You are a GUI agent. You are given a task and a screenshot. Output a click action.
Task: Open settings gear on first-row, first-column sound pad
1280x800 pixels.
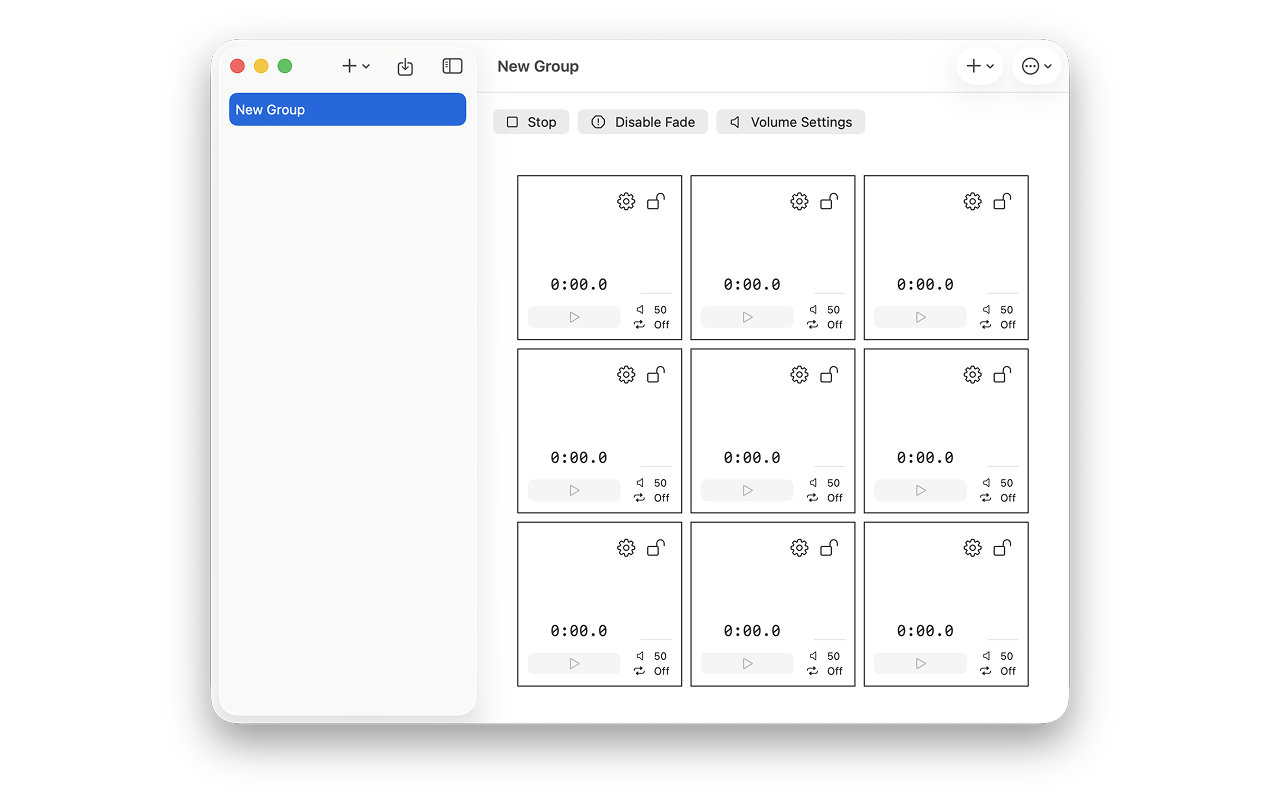626,201
